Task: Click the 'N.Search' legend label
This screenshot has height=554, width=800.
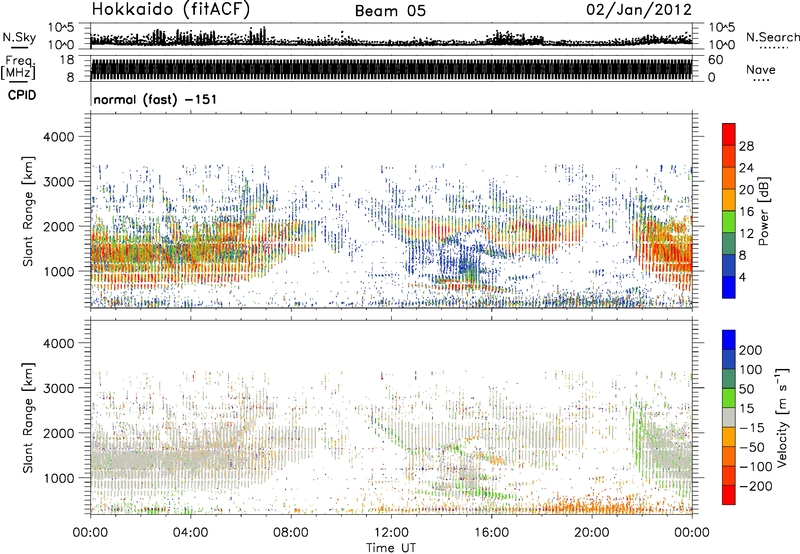Action: 772,37
